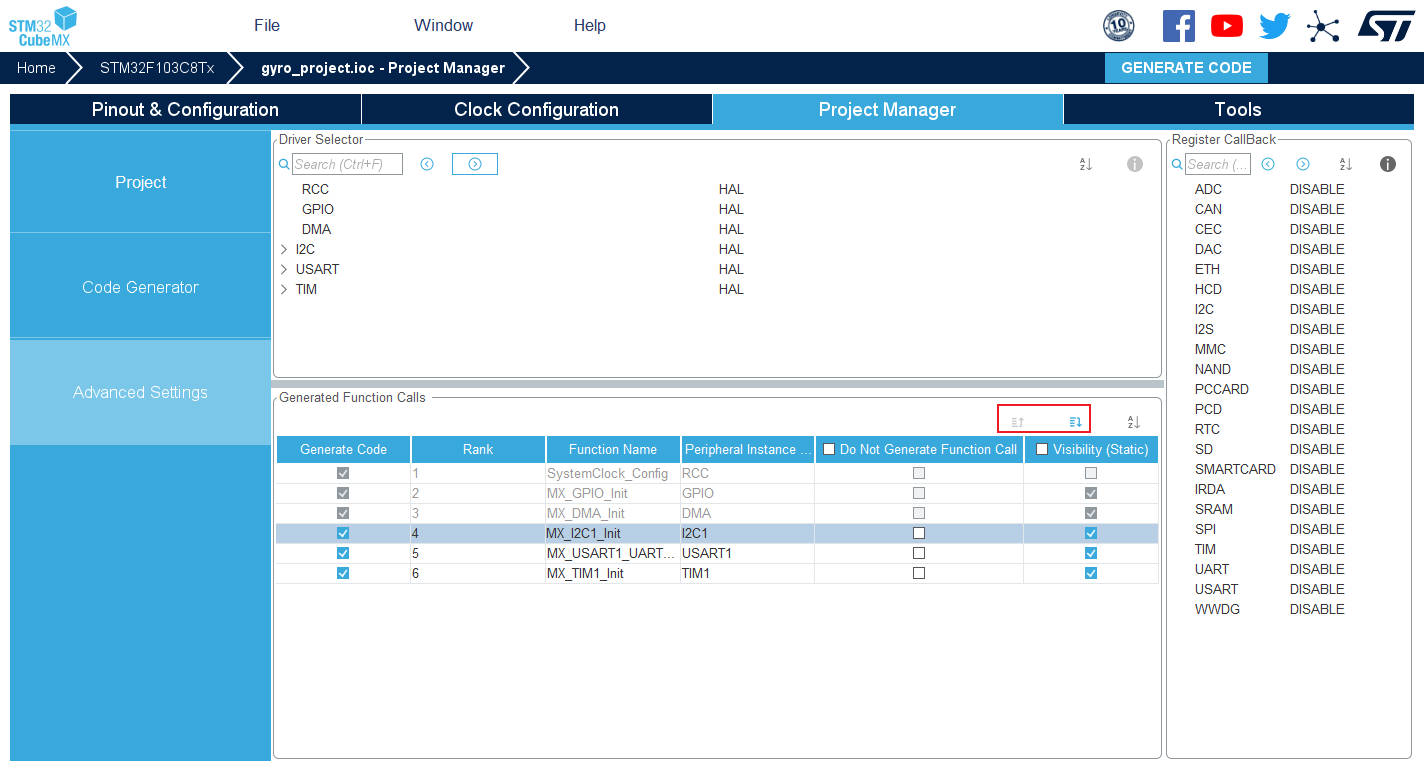The height and width of the screenshot is (771, 1424).
Task: Expand the USART driver node
Action: [284, 269]
